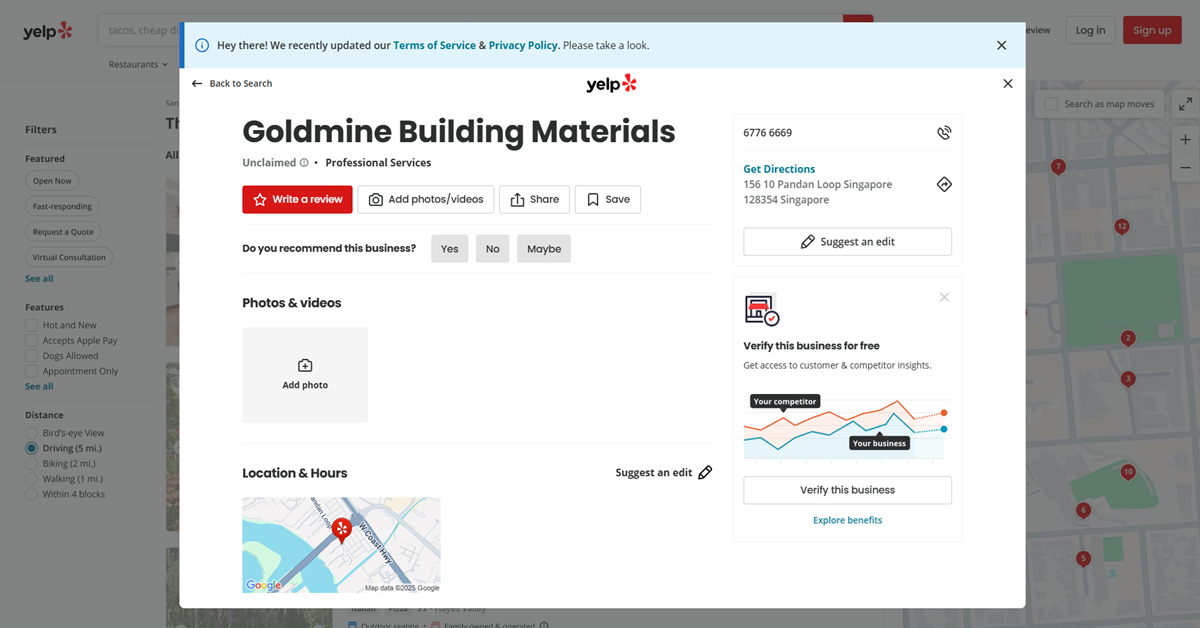Click the phone call icon beside 6776 6669
Image resolution: width=1200 pixels, height=628 pixels.
click(944, 132)
